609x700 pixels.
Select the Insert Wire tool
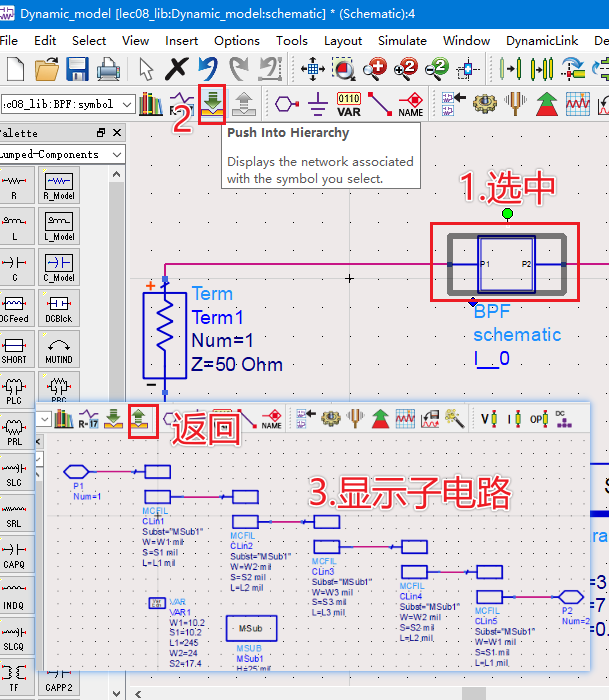[380, 104]
